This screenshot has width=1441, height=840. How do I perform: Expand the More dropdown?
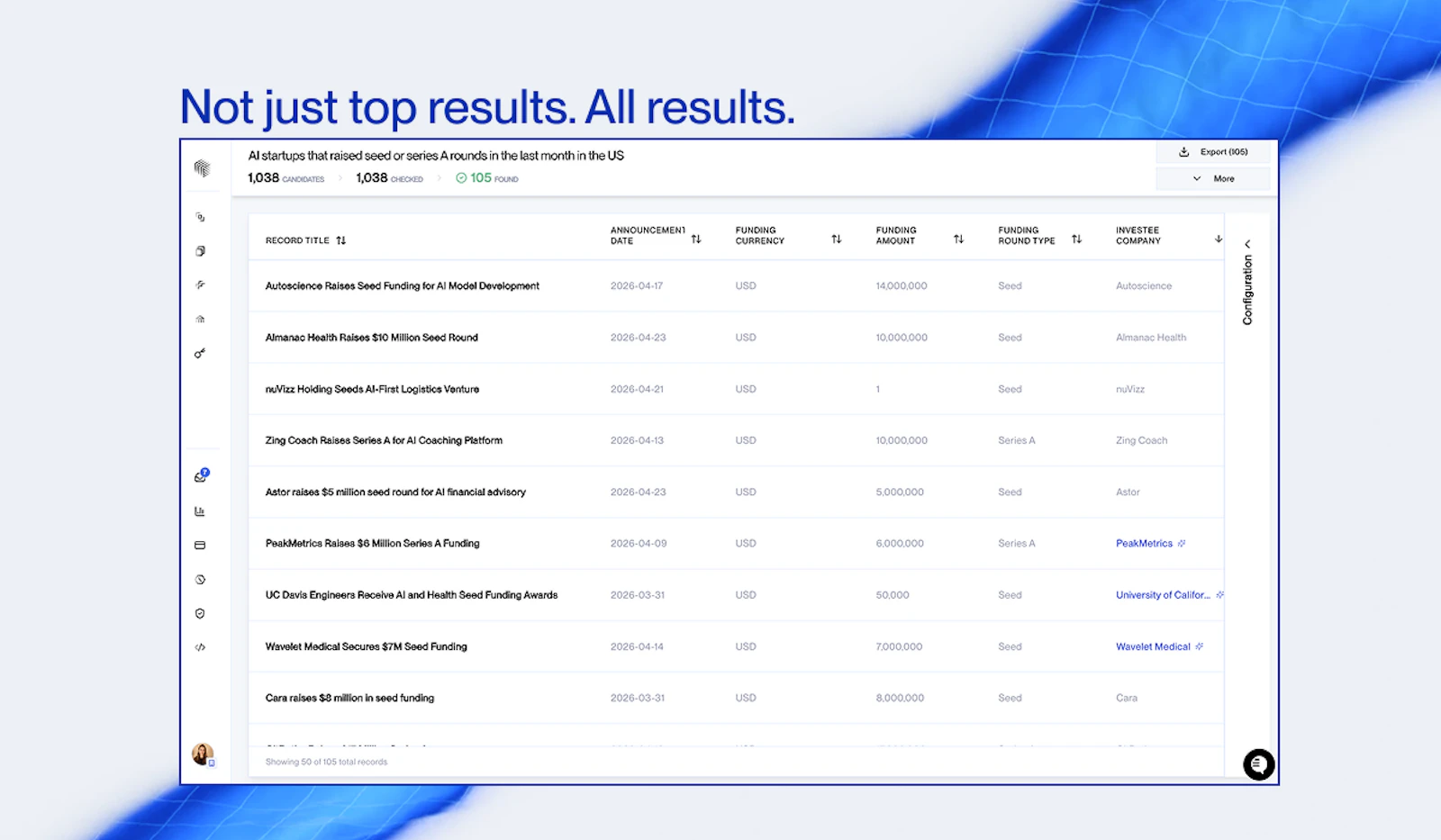[1213, 178]
